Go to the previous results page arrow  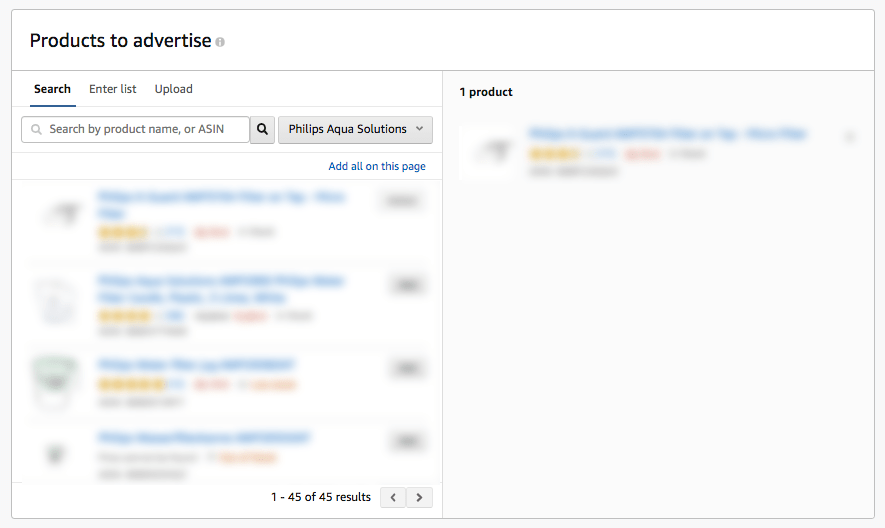point(393,498)
